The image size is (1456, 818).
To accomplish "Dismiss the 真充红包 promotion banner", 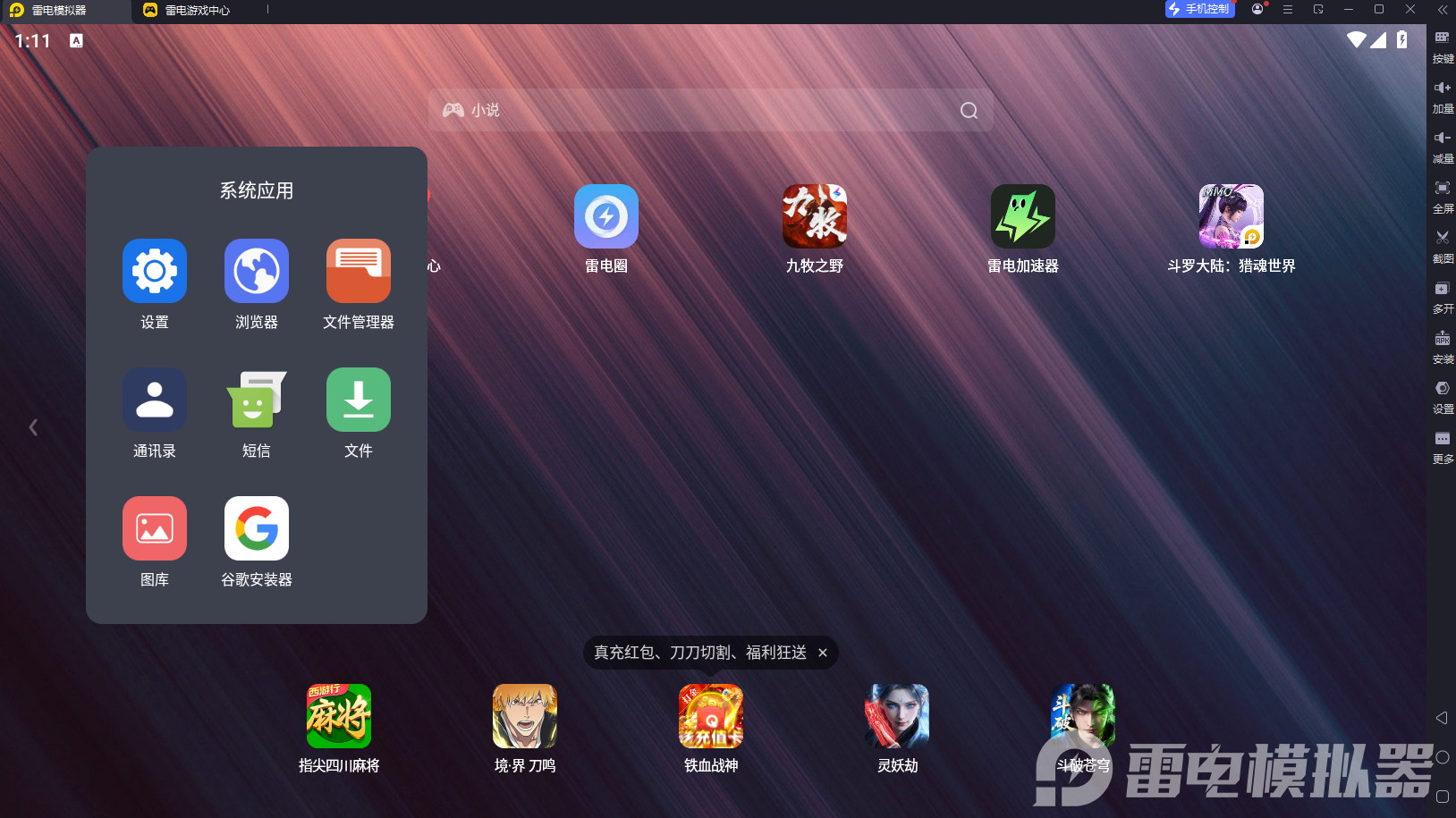I will pyautogui.click(x=823, y=653).
